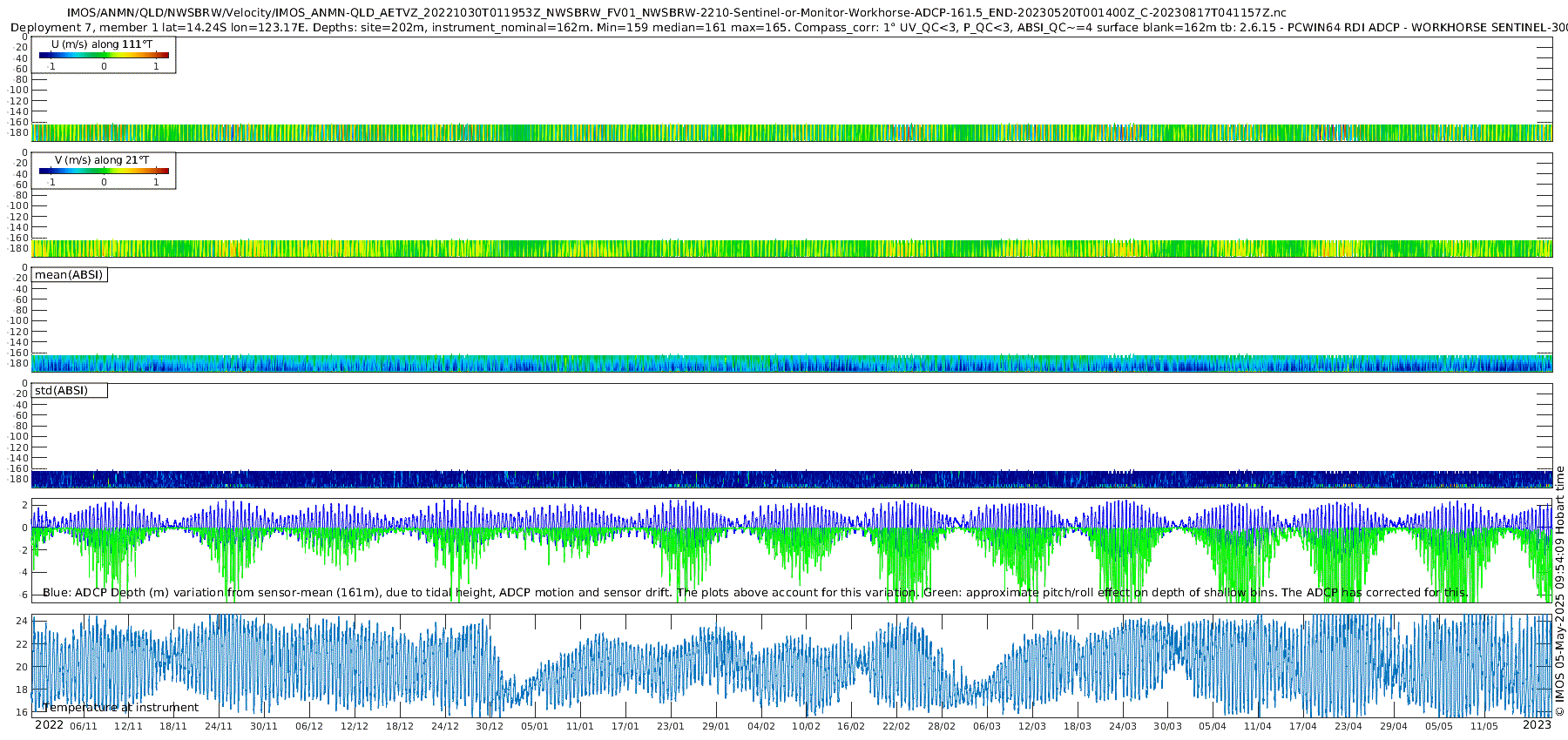
Task: Click the U velocity data band
Action: click(792, 132)
